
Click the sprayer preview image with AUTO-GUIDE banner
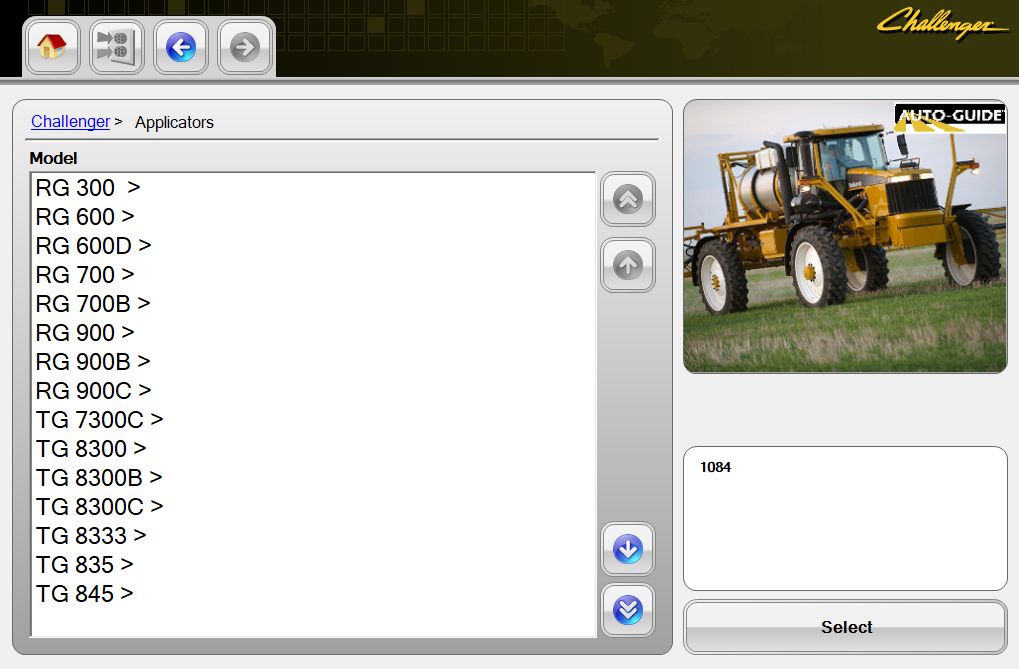(x=844, y=236)
